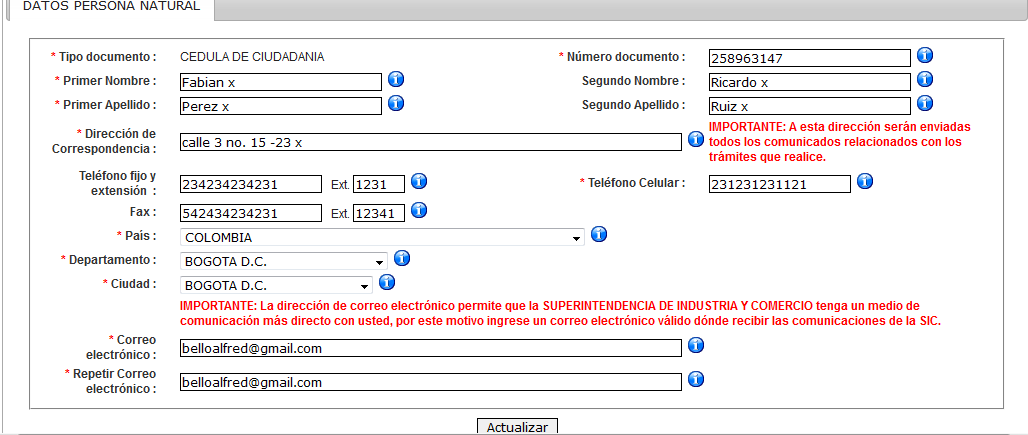Click info icon next to Número documento
The width and height of the screenshot is (1028, 435).
point(925,55)
